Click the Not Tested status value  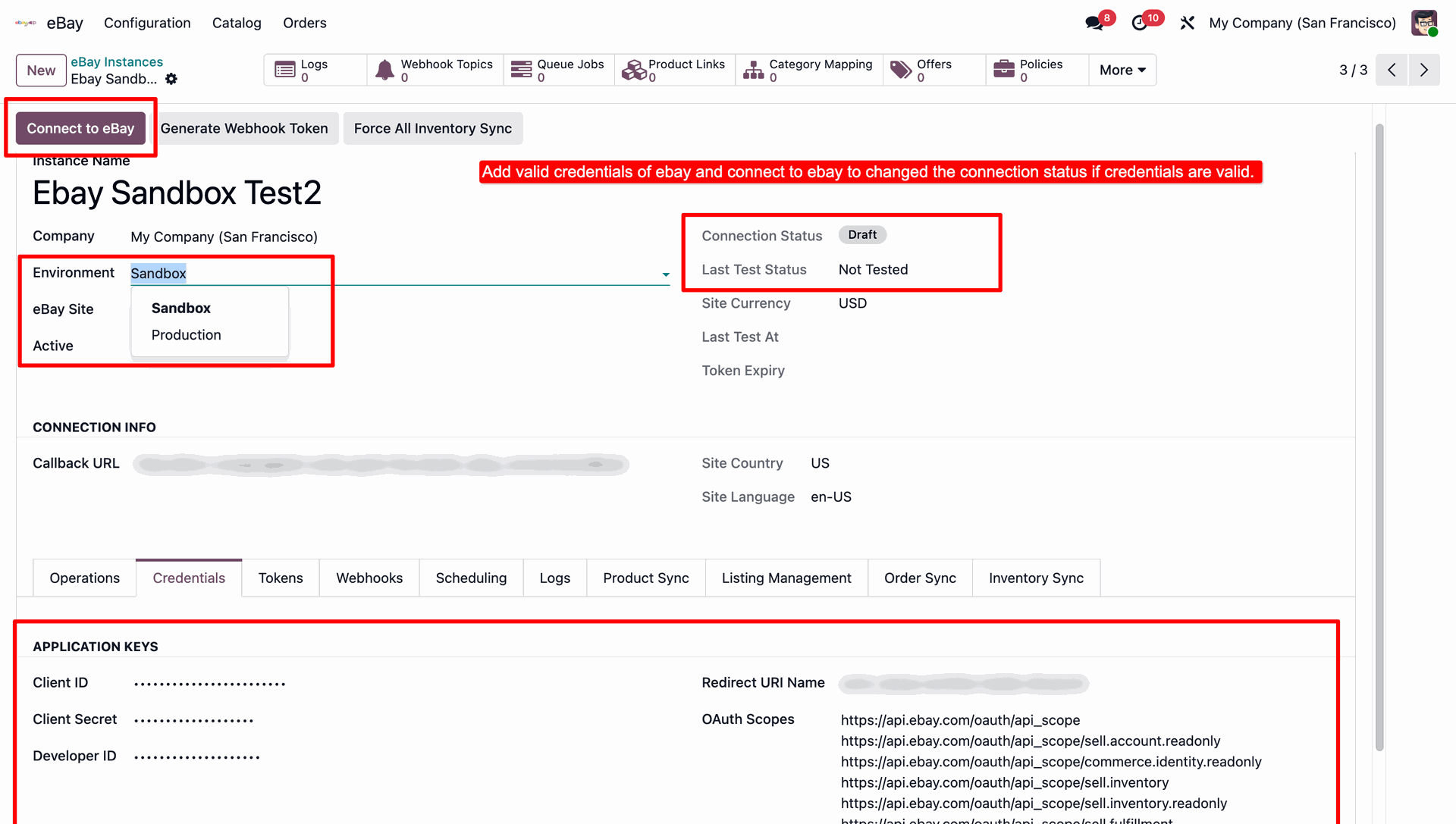tap(873, 270)
